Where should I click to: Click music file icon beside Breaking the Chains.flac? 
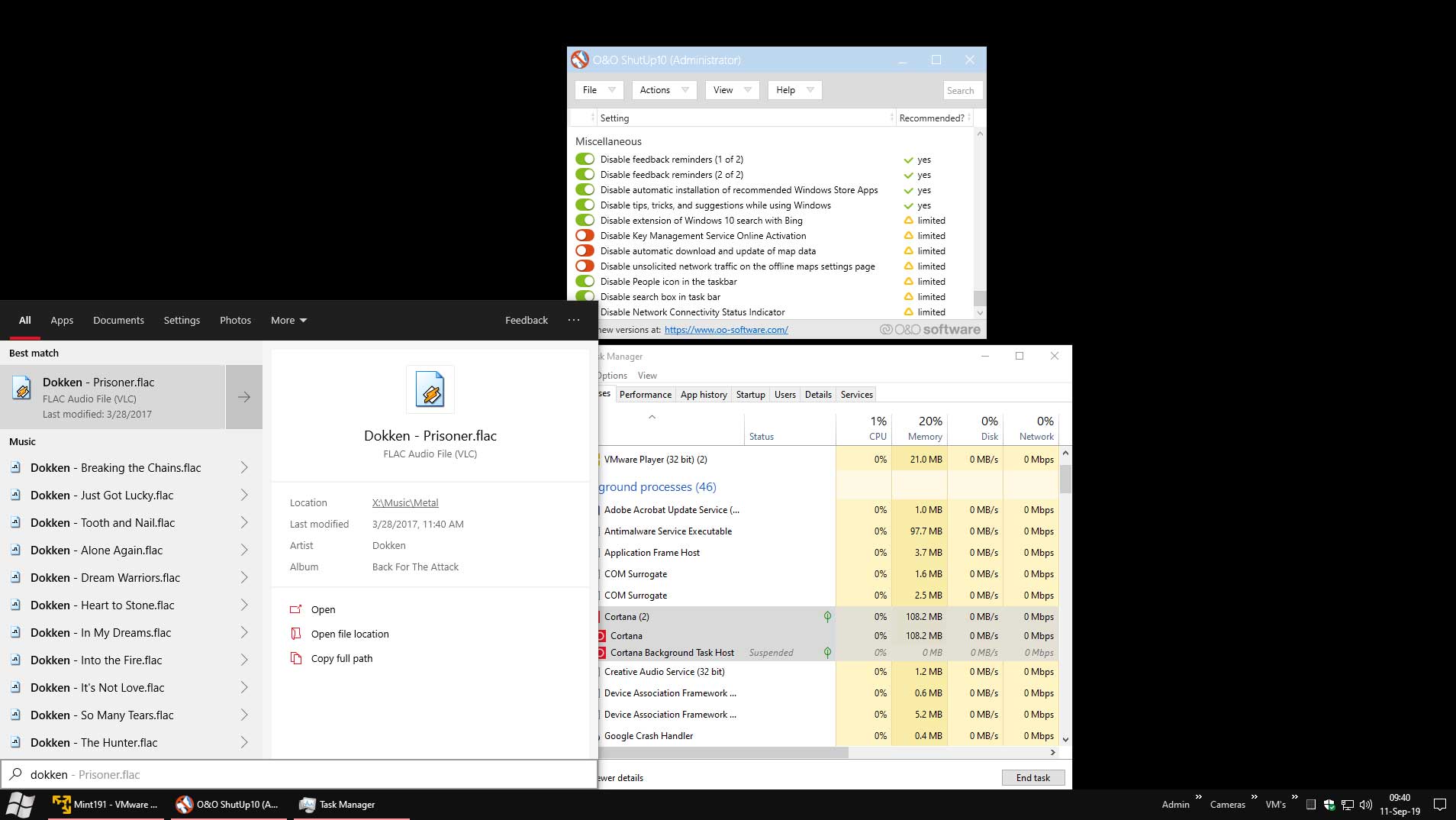tap(15, 467)
